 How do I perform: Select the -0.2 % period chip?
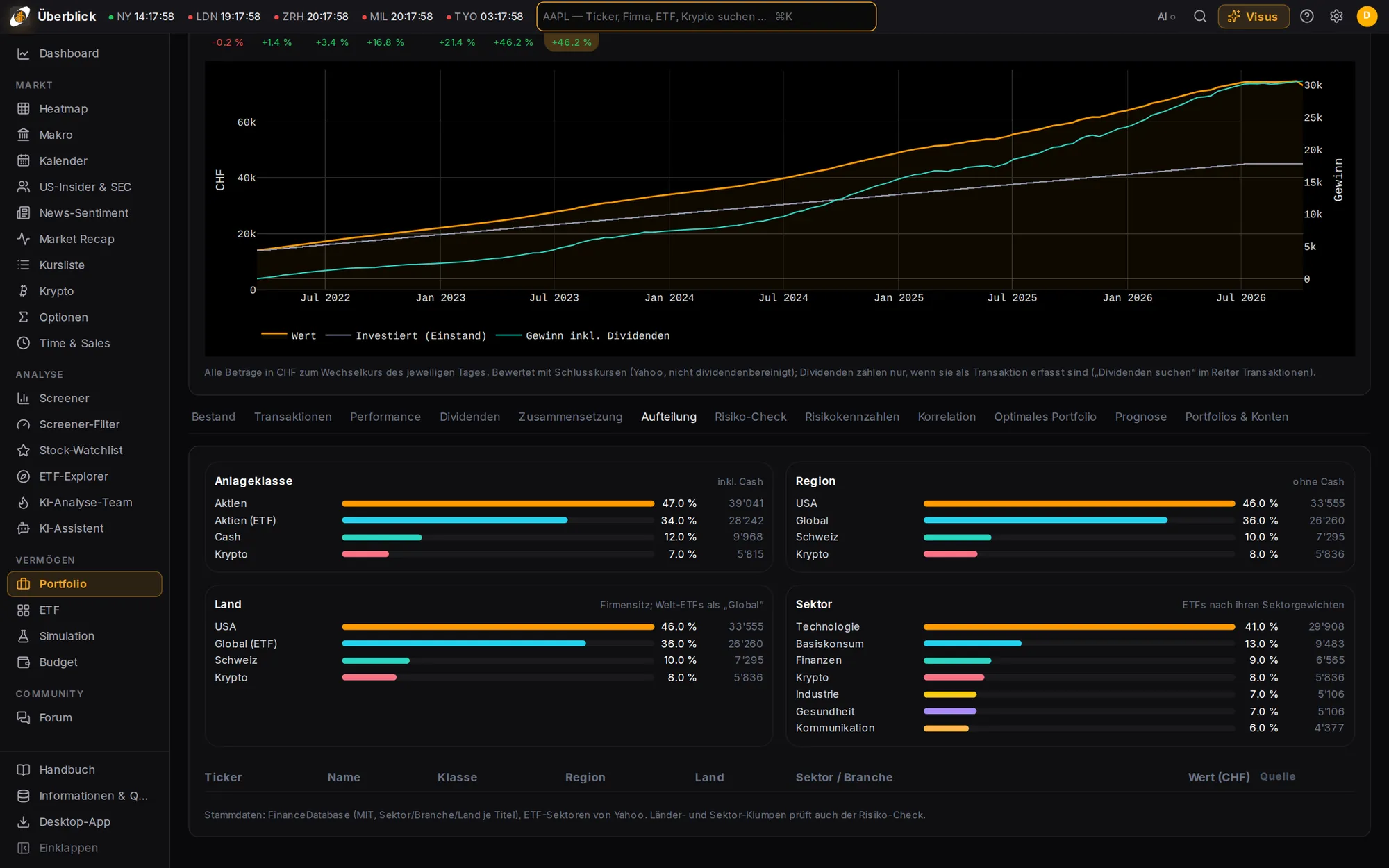pos(228,42)
